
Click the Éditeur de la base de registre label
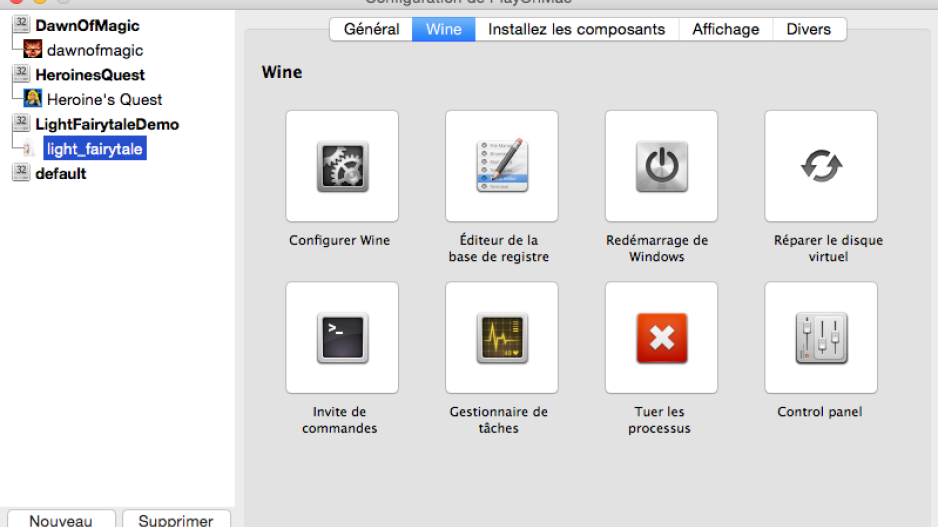pos(499,248)
